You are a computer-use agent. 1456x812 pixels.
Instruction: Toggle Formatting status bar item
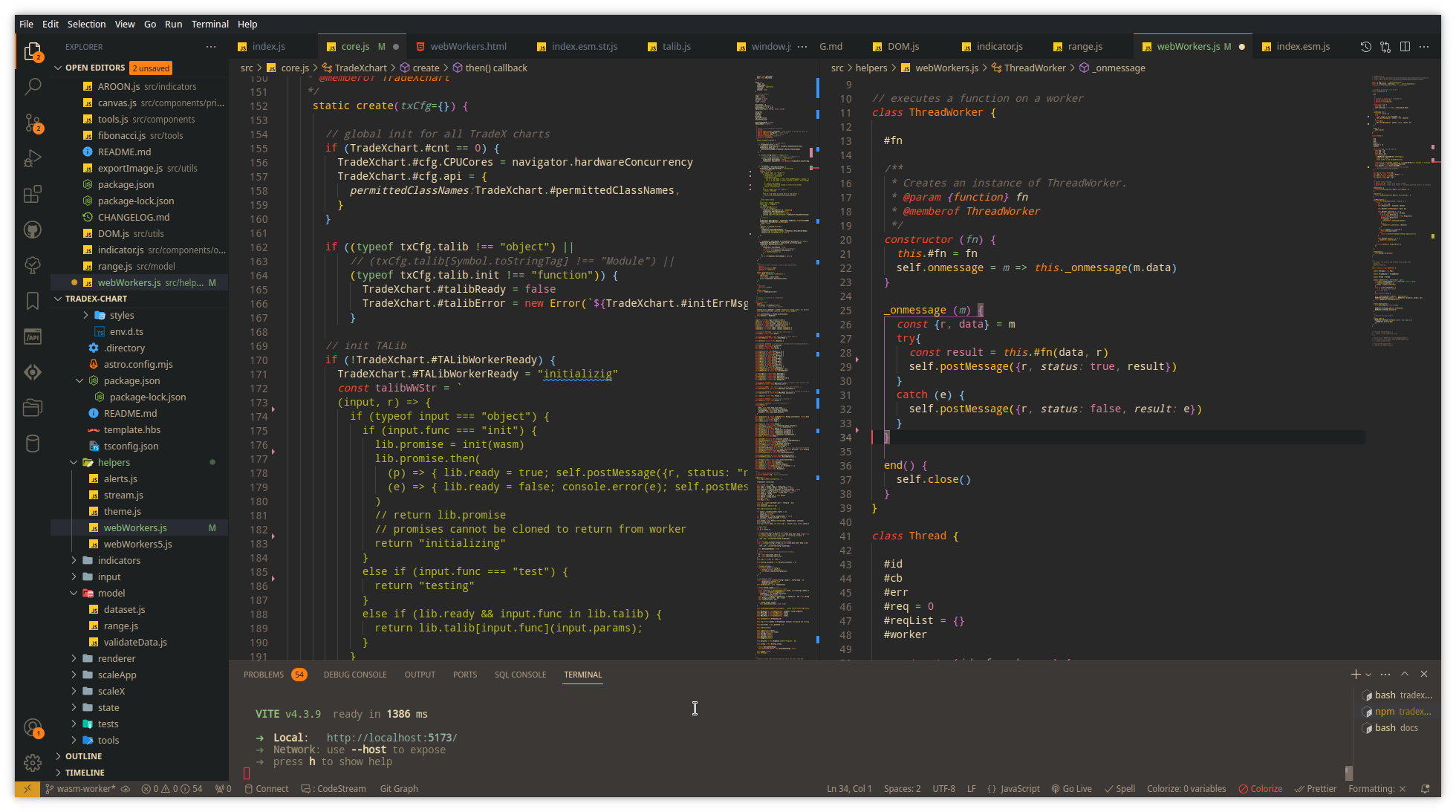1377,789
